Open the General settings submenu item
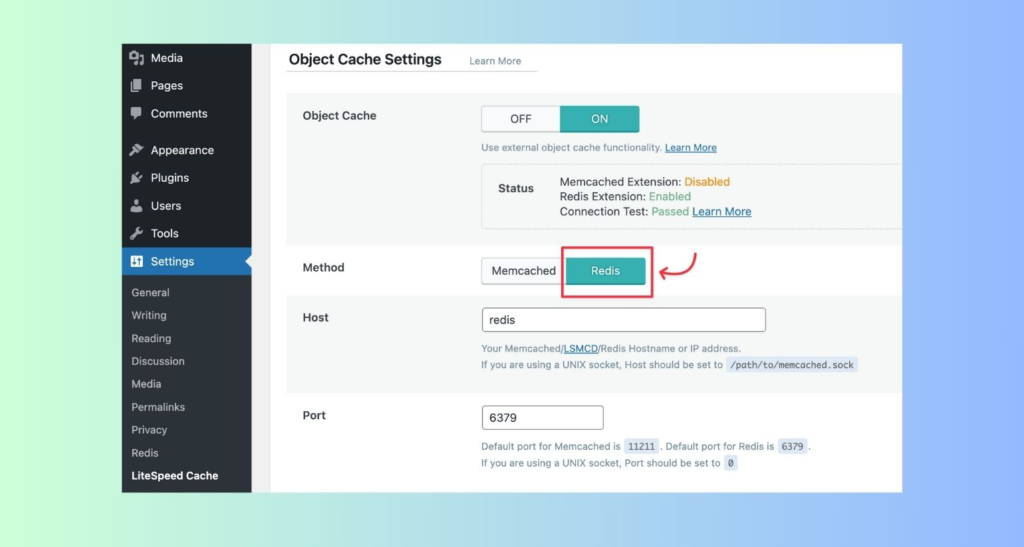Image resolution: width=1024 pixels, height=547 pixels. point(150,292)
